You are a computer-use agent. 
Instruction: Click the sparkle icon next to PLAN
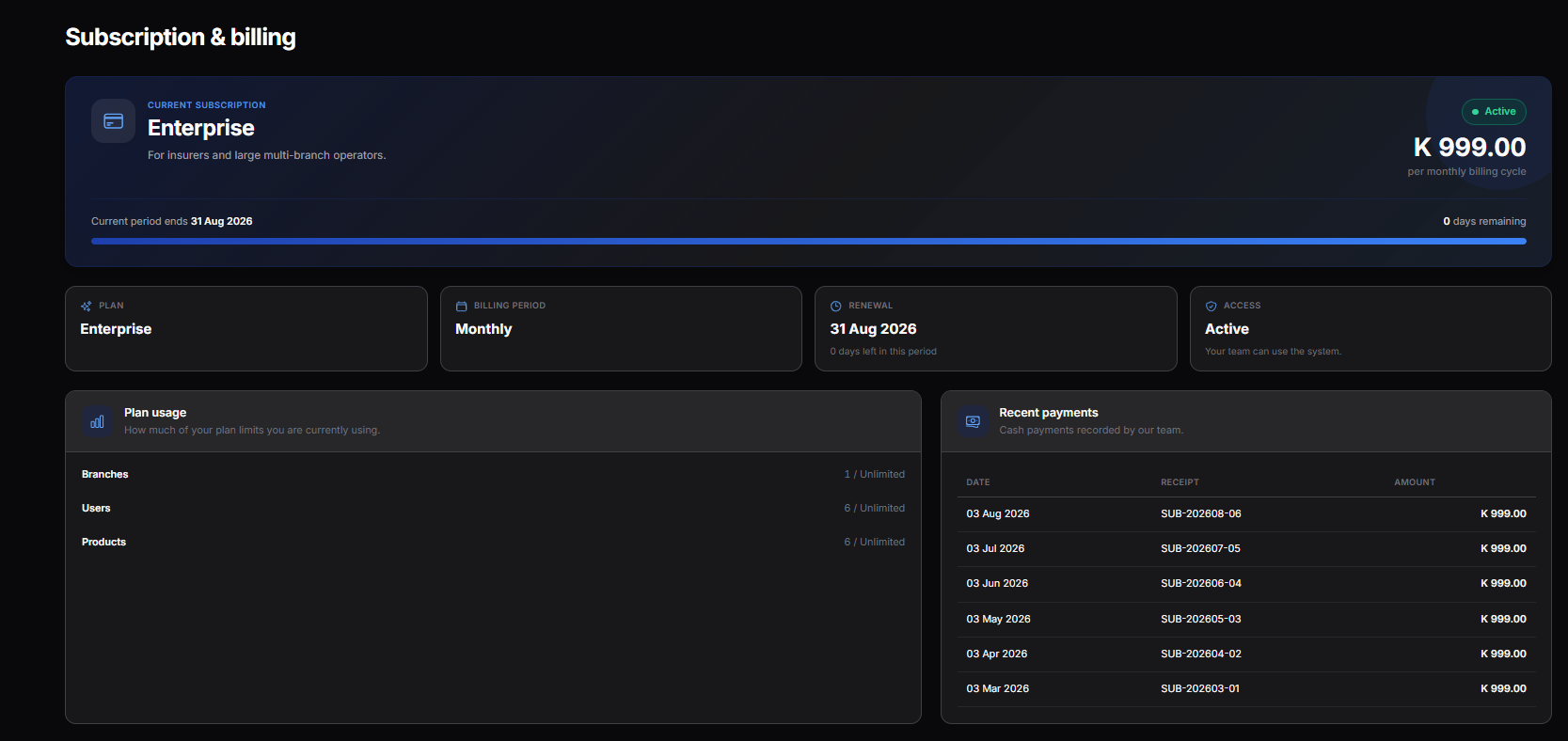87,306
